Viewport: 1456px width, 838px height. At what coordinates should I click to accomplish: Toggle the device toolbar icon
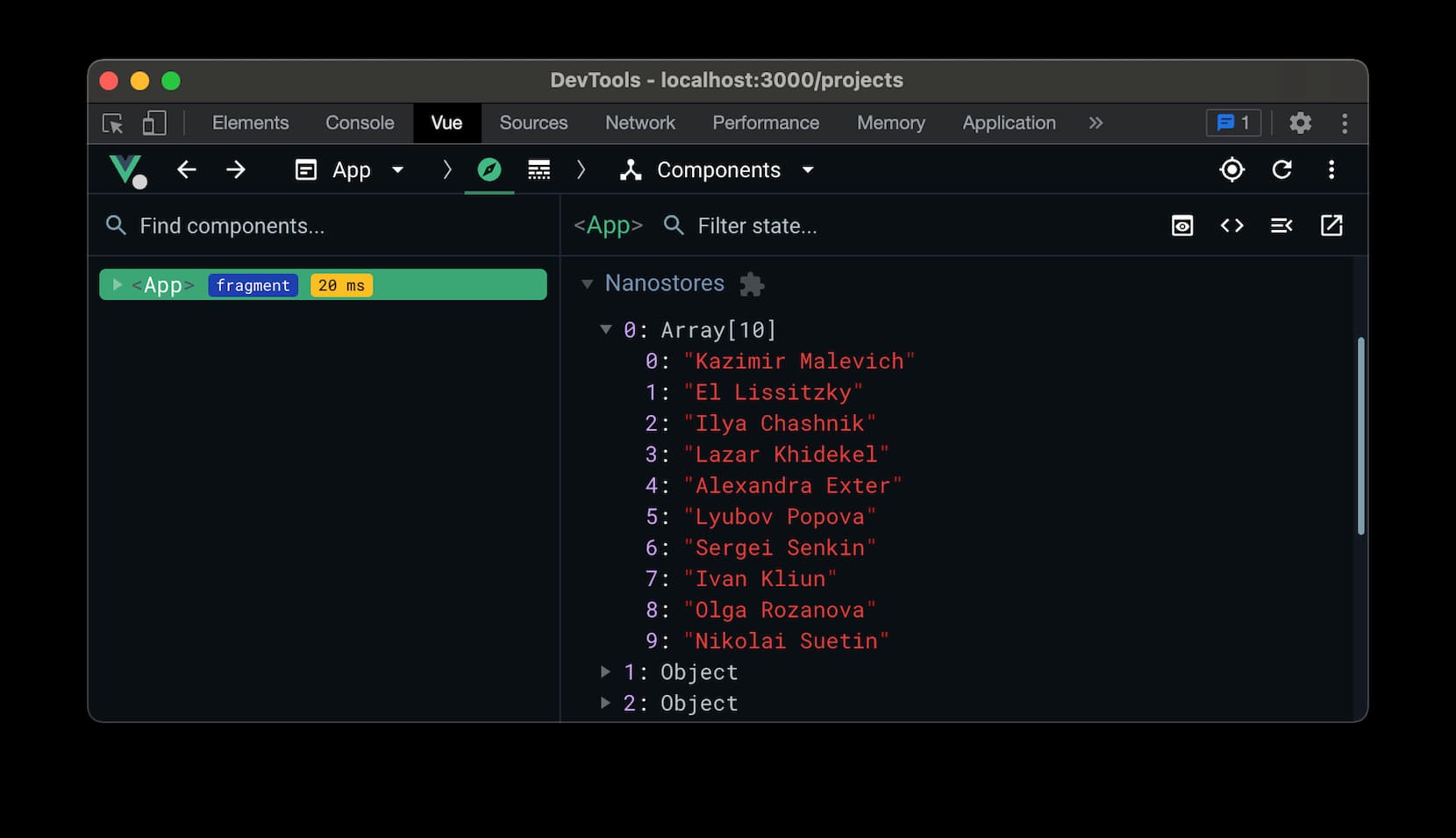click(154, 123)
